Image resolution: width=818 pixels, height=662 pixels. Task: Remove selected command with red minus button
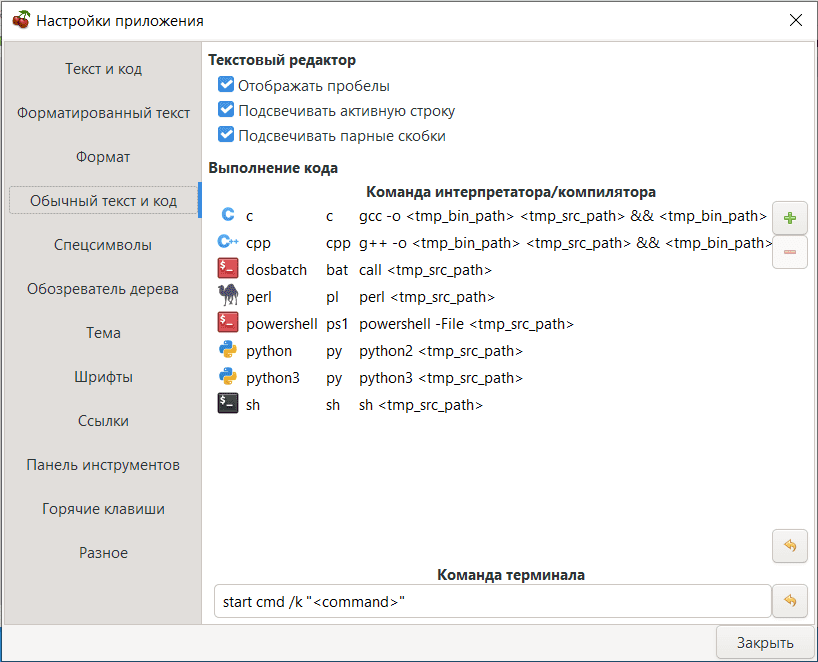pyautogui.click(x=790, y=252)
